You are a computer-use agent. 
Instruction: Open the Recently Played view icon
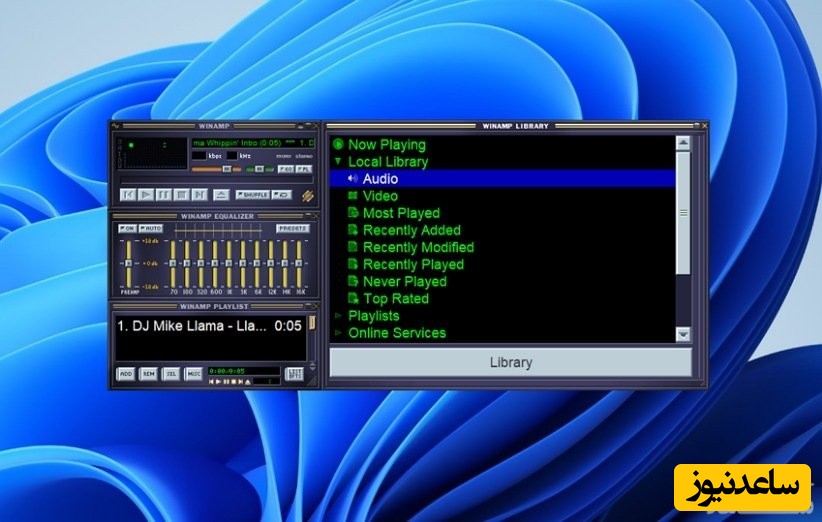pos(353,264)
